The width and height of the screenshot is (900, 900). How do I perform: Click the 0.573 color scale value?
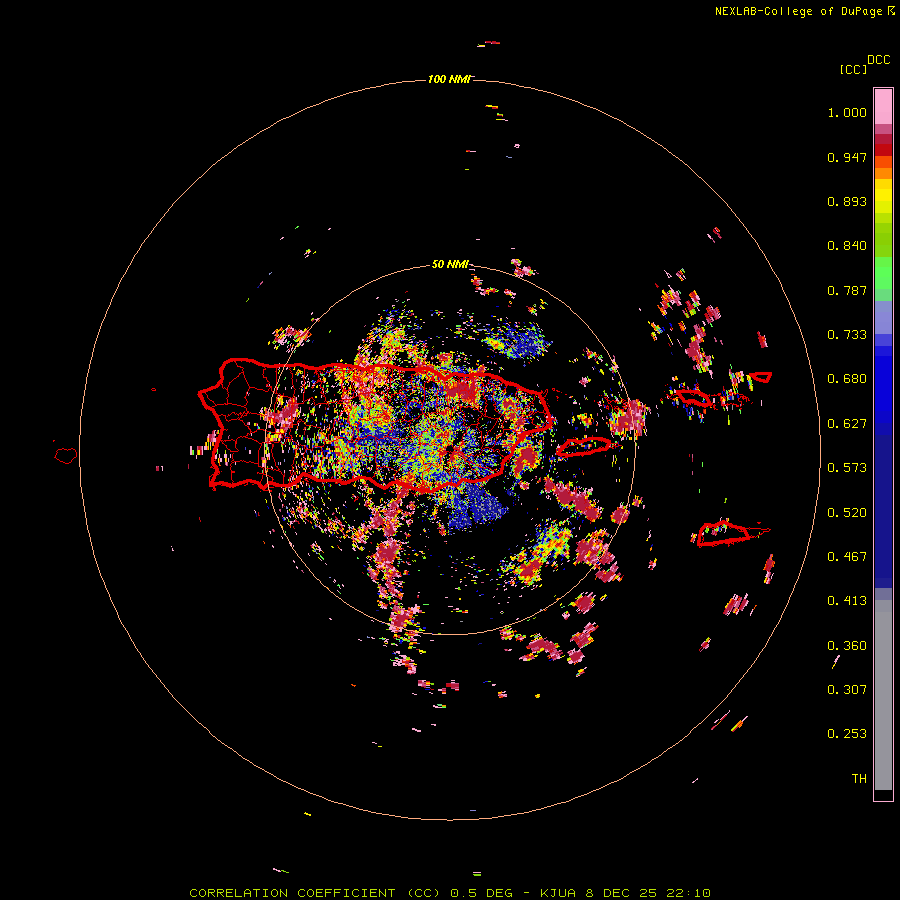(x=847, y=468)
